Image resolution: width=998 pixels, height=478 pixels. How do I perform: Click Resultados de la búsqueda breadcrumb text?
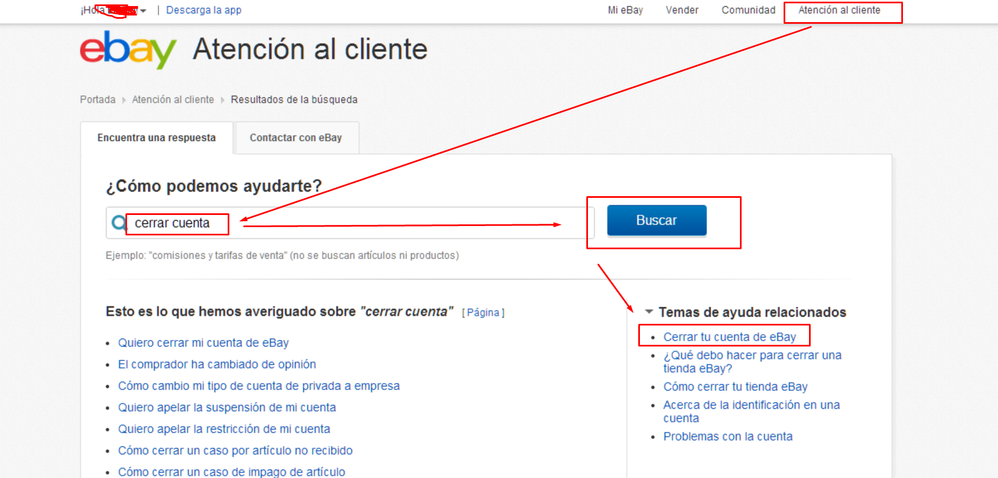tap(294, 99)
